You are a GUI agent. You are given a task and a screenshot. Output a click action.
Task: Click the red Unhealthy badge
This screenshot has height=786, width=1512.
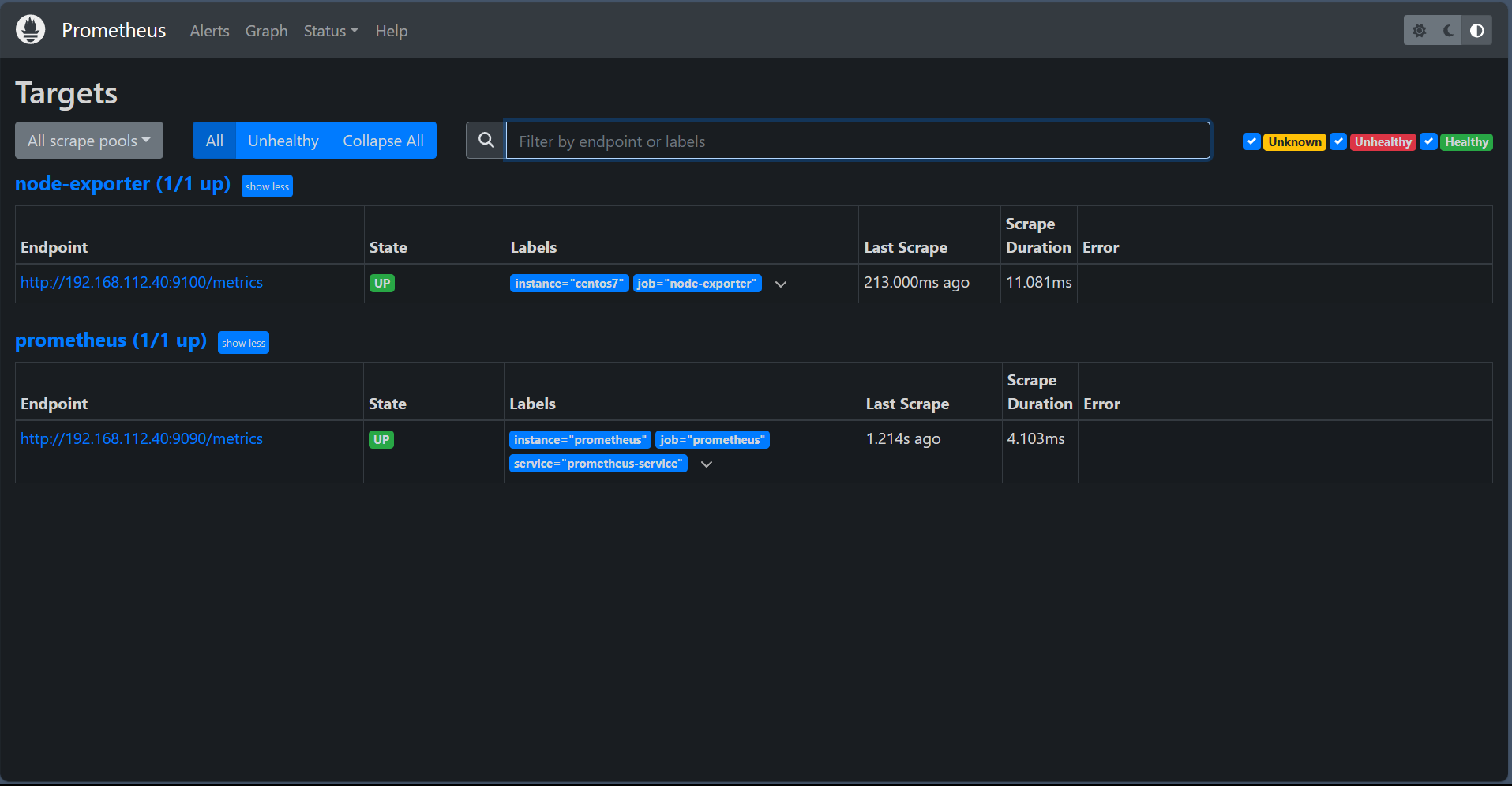pyautogui.click(x=1383, y=141)
